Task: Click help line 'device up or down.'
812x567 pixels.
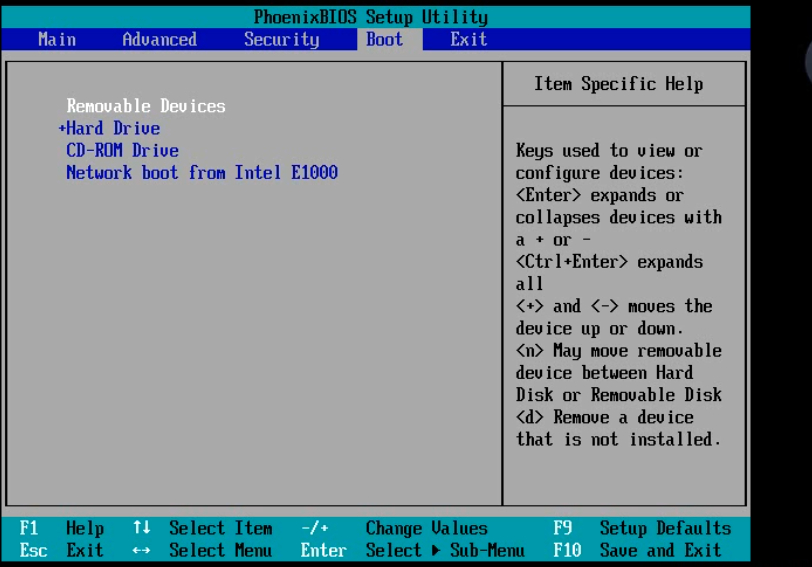Action: (x=600, y=328)
